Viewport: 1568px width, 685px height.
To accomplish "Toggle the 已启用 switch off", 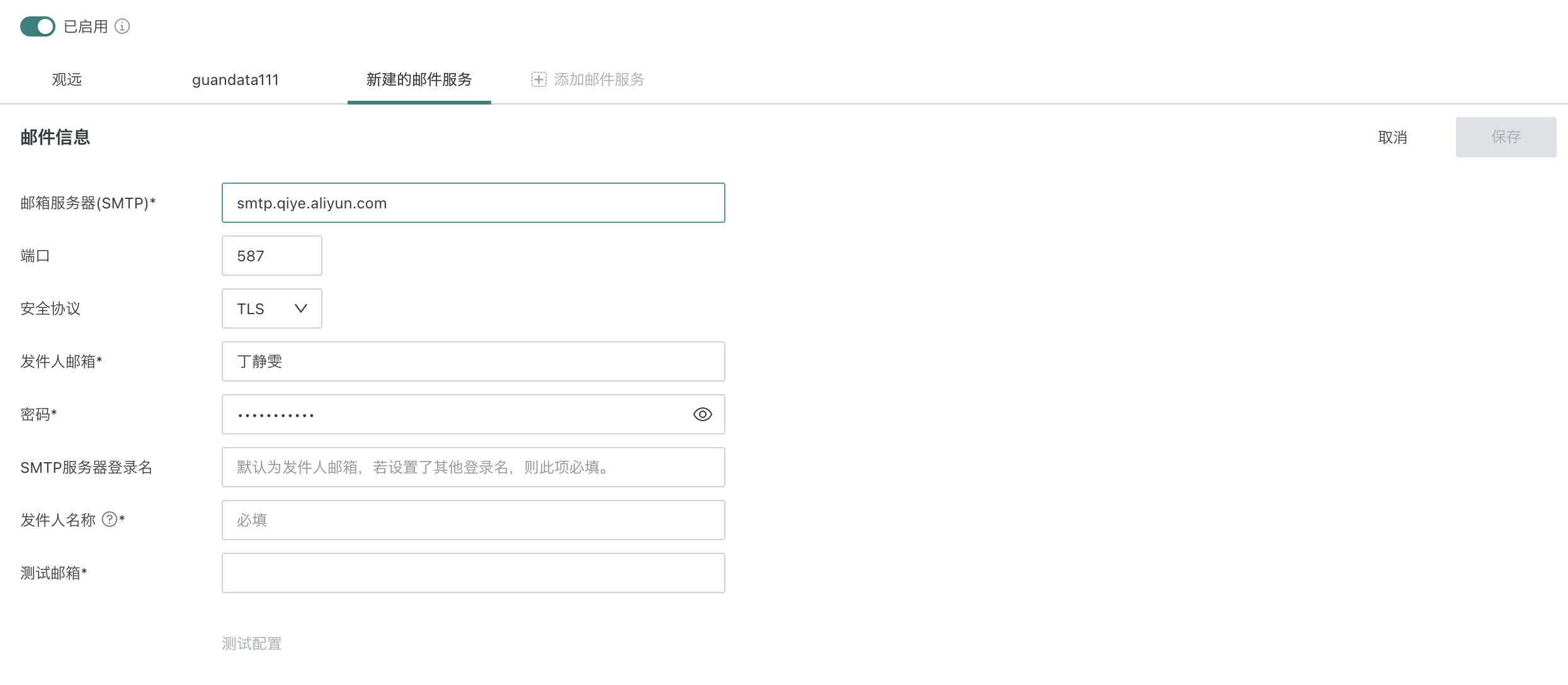I will (38, 26).
